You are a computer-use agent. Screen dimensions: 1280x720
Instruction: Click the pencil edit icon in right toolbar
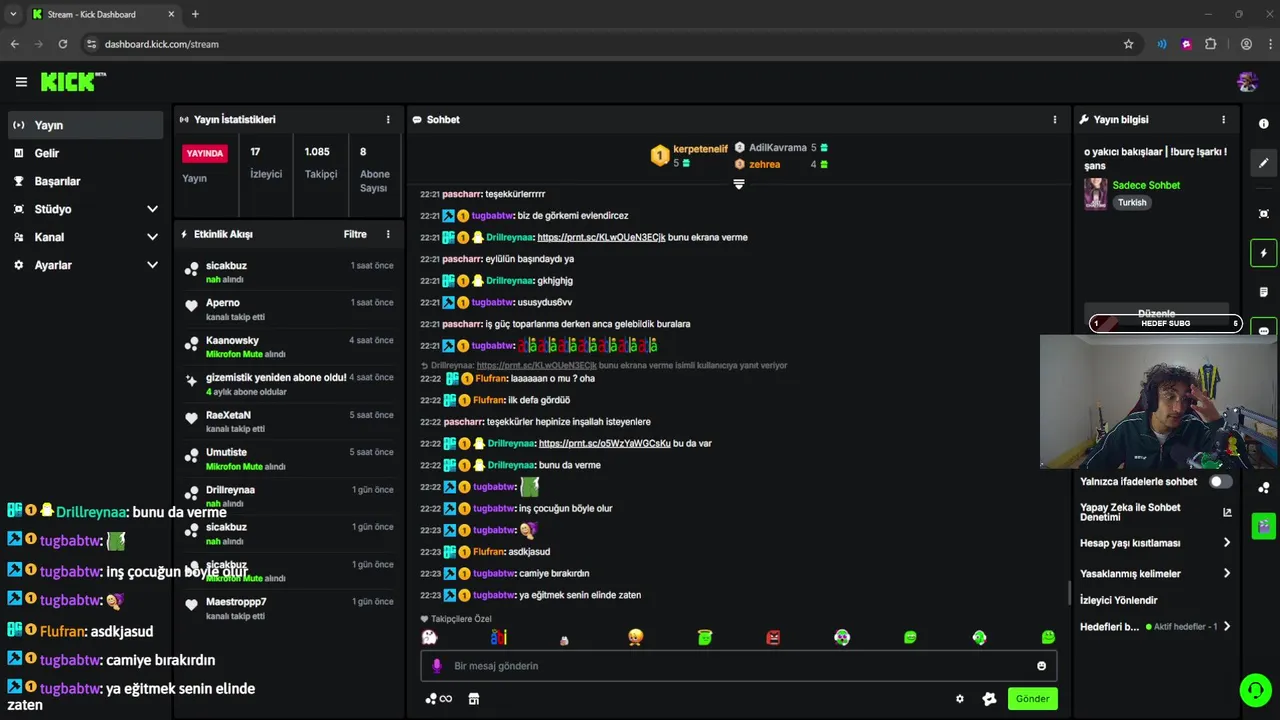[x=1264, y=163]
